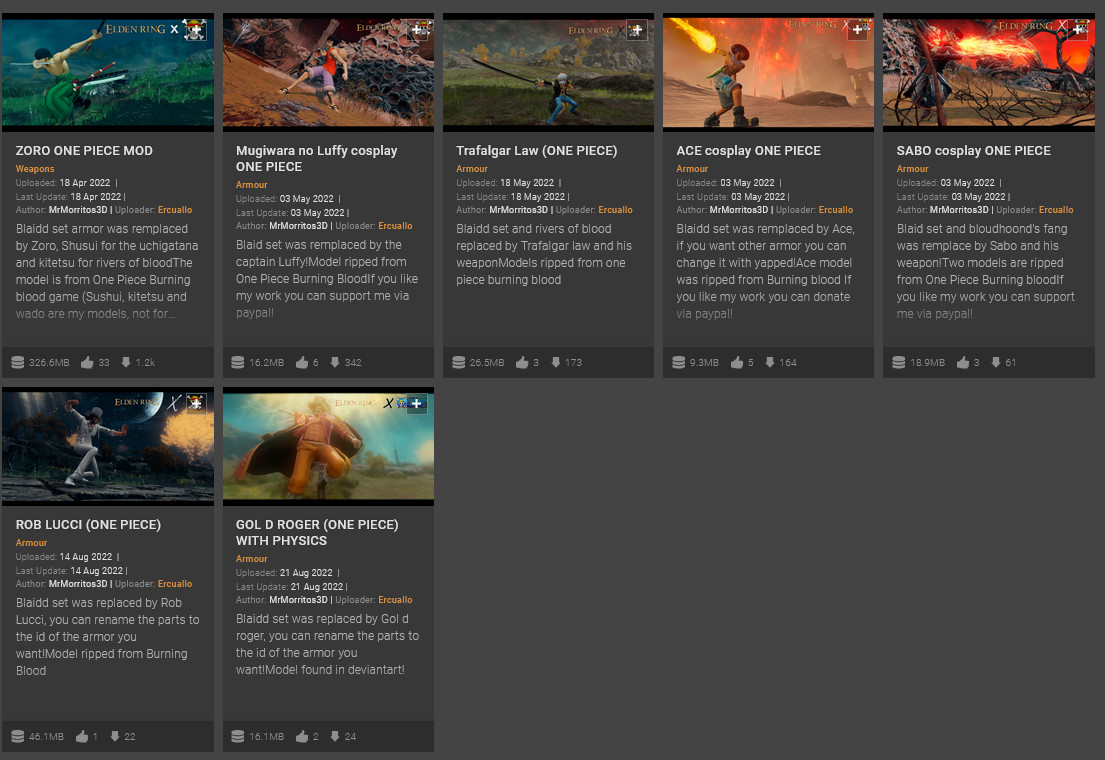The image size is (1105, 760).
Task: Click download icon on GOL D ROGER card
Action: click(x=335, y=736)
